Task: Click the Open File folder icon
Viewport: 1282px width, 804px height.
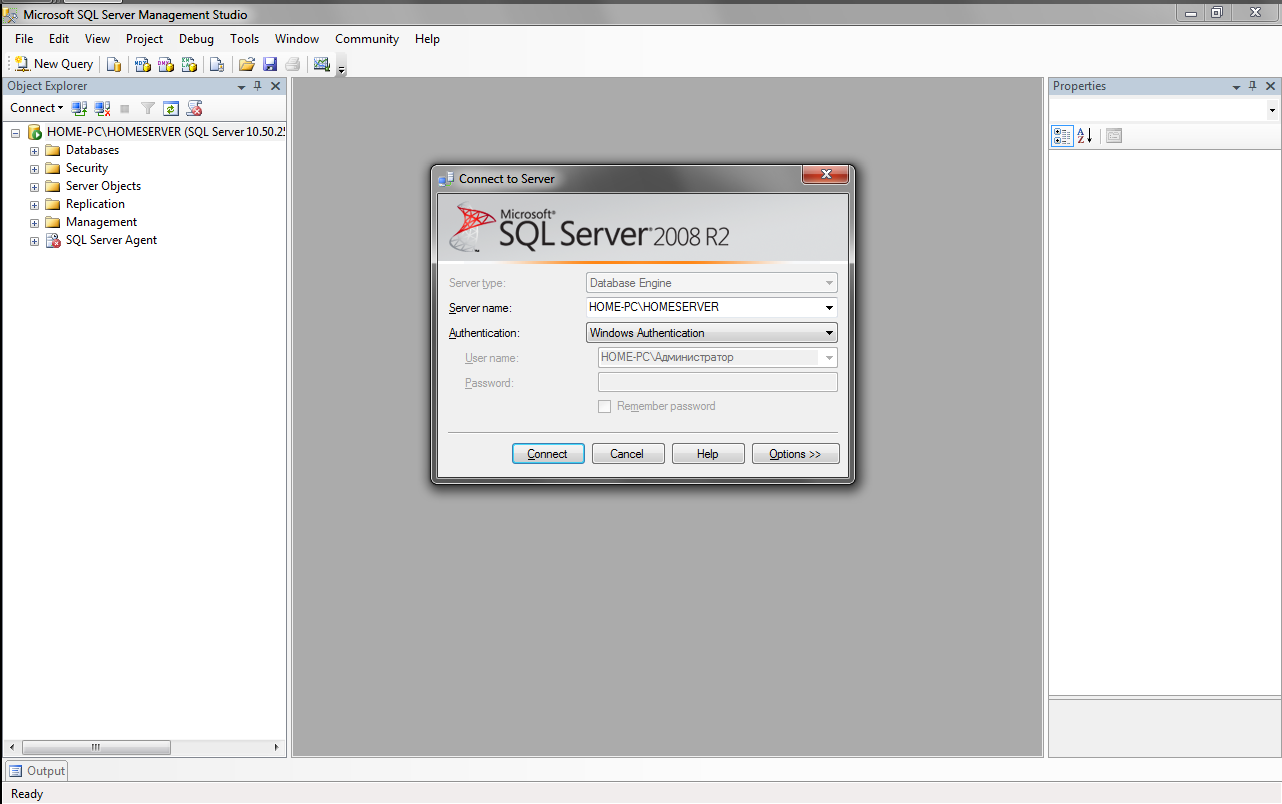Action: [246, 64]
